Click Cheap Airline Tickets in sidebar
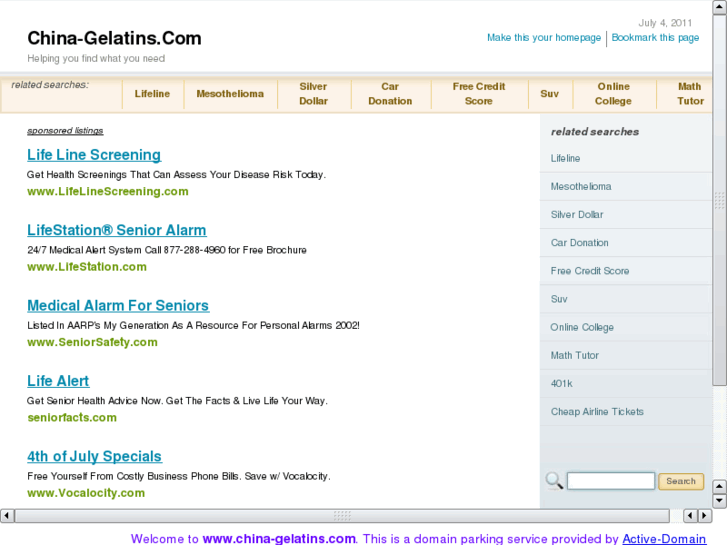 (x=597, y=412)
